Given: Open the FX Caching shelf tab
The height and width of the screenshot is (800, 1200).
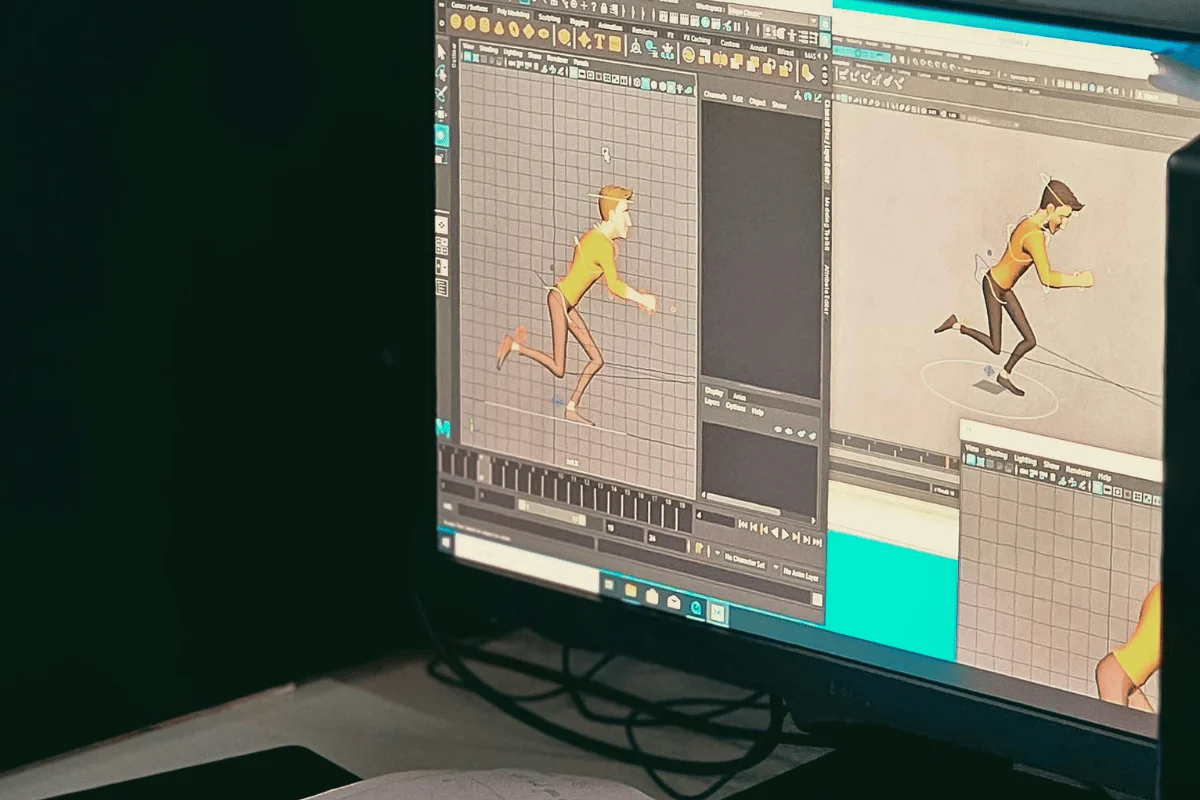Looking at the screenshot, I should point(697,39).
